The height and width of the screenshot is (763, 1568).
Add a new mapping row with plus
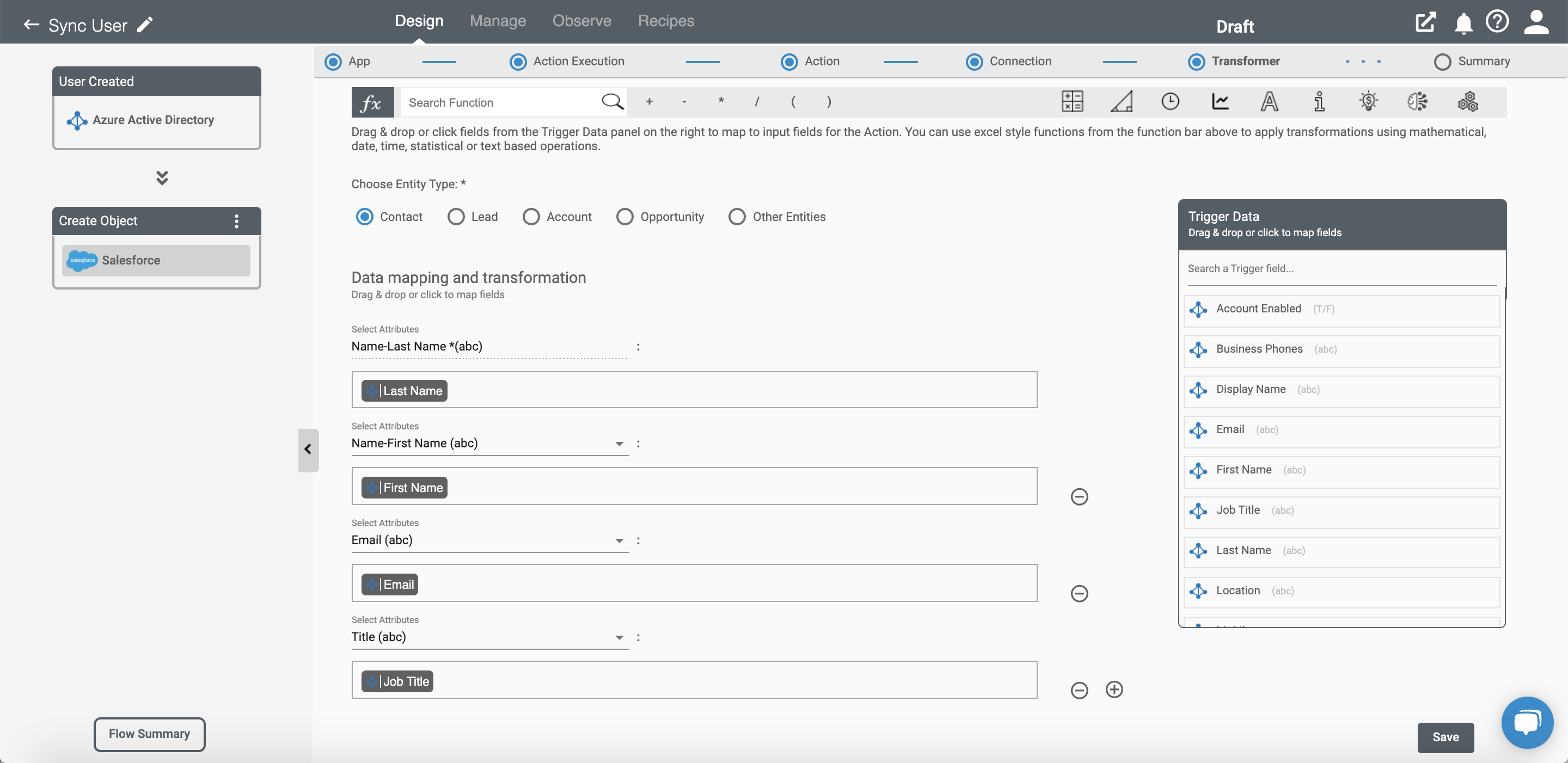(1114, 690)
